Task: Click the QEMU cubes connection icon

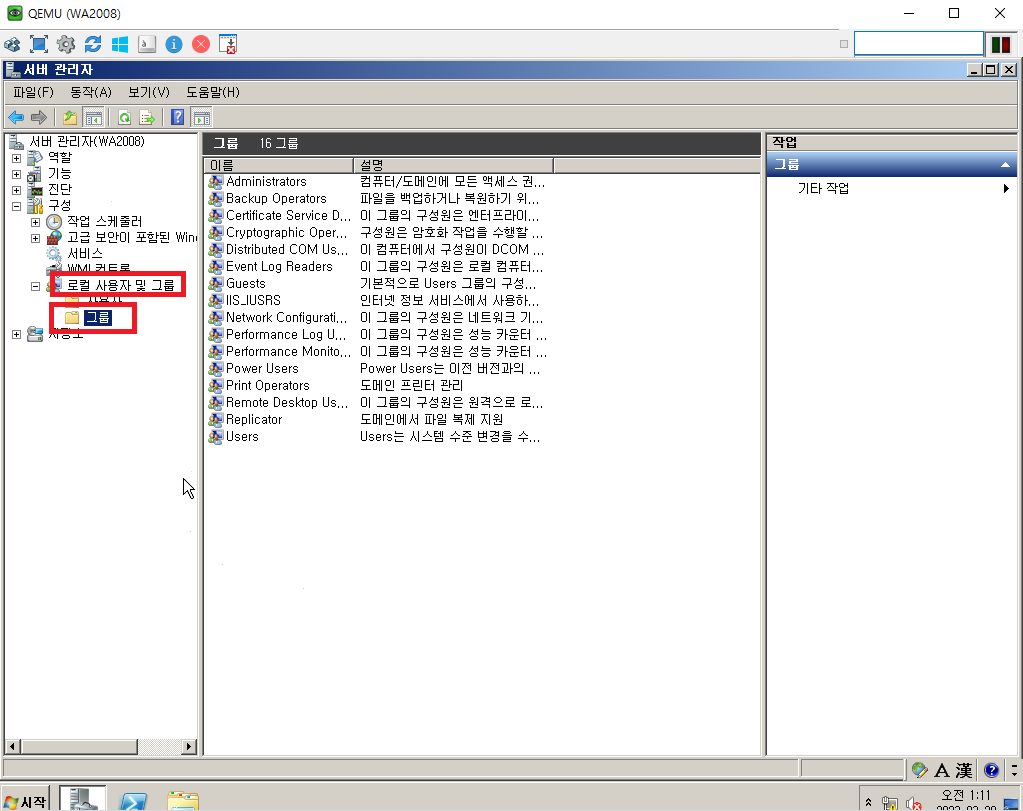Action: (x=12, y=44)
